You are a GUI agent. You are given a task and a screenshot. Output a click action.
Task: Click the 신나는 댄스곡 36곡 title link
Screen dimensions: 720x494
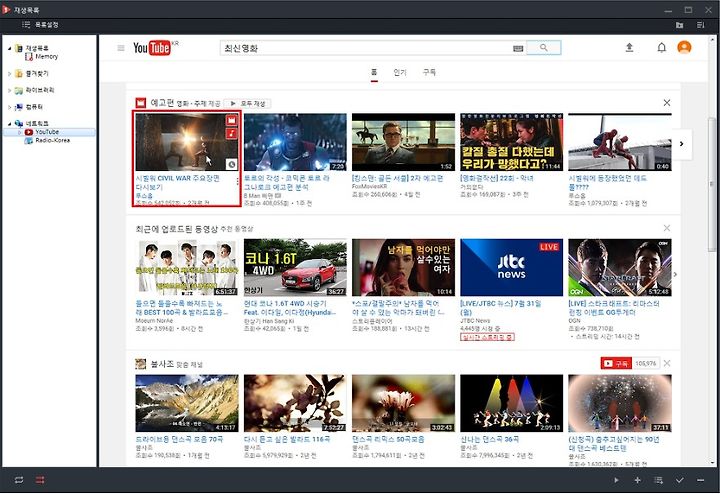coord(490,439)
